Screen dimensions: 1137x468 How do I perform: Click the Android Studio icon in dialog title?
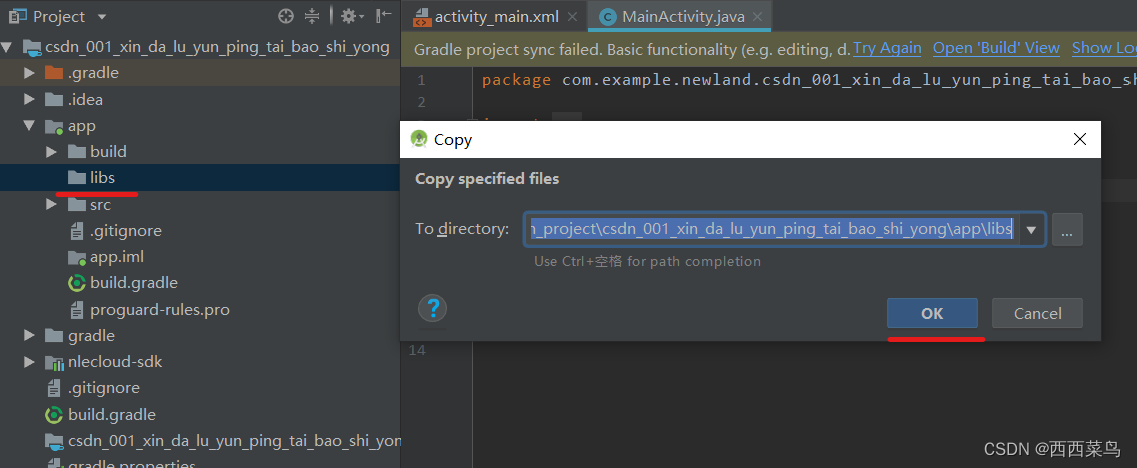[x=418, y=139]
